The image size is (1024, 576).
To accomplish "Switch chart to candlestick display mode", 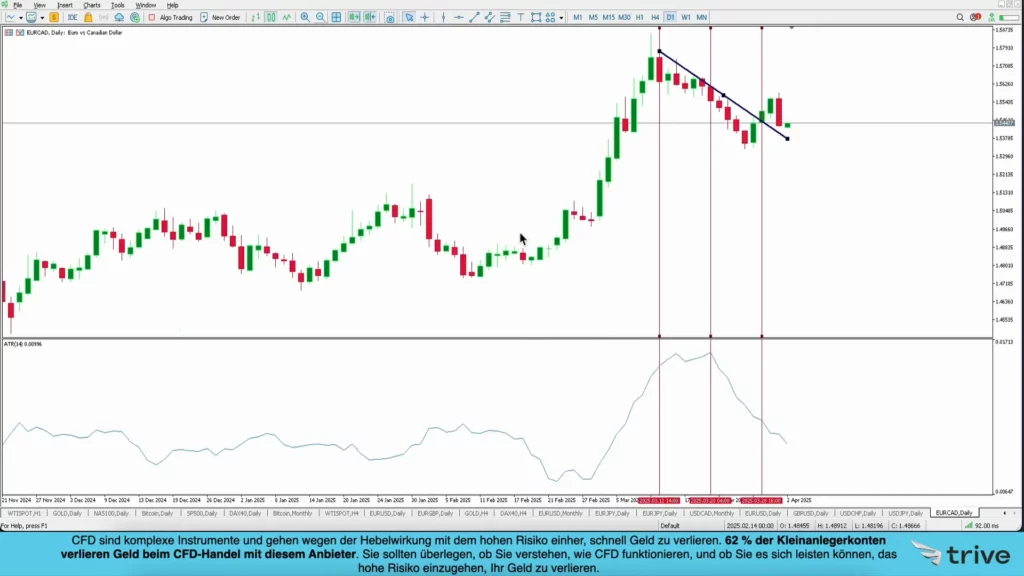I will 271,17.
